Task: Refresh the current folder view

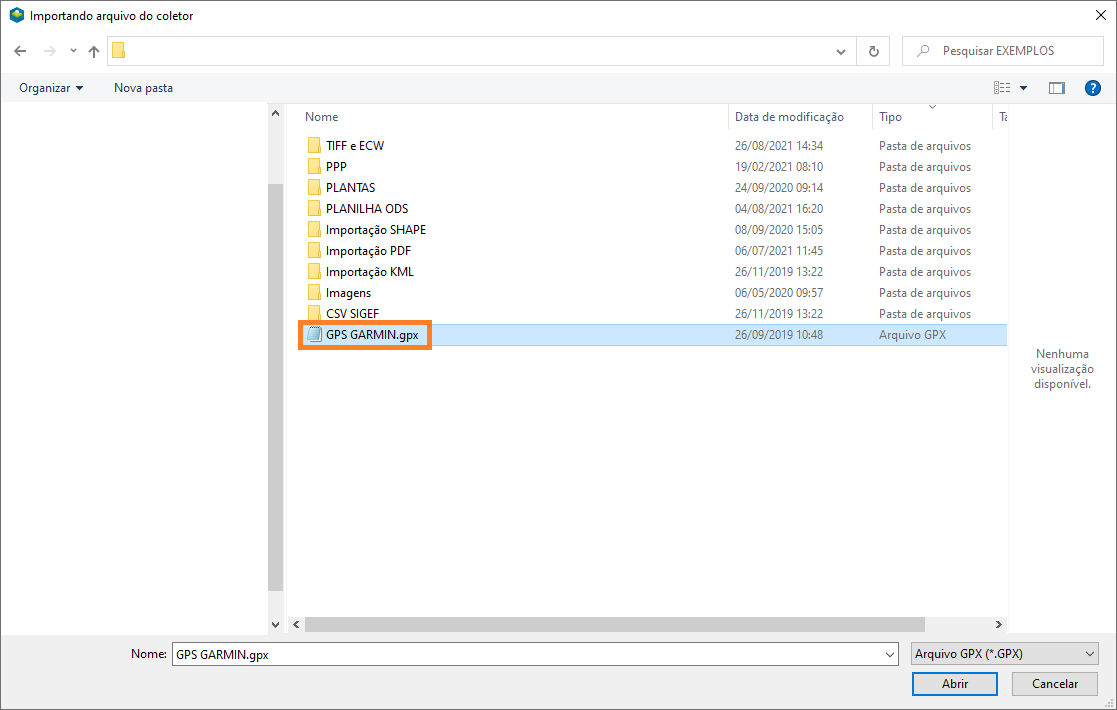Action: tap(874, 51)
